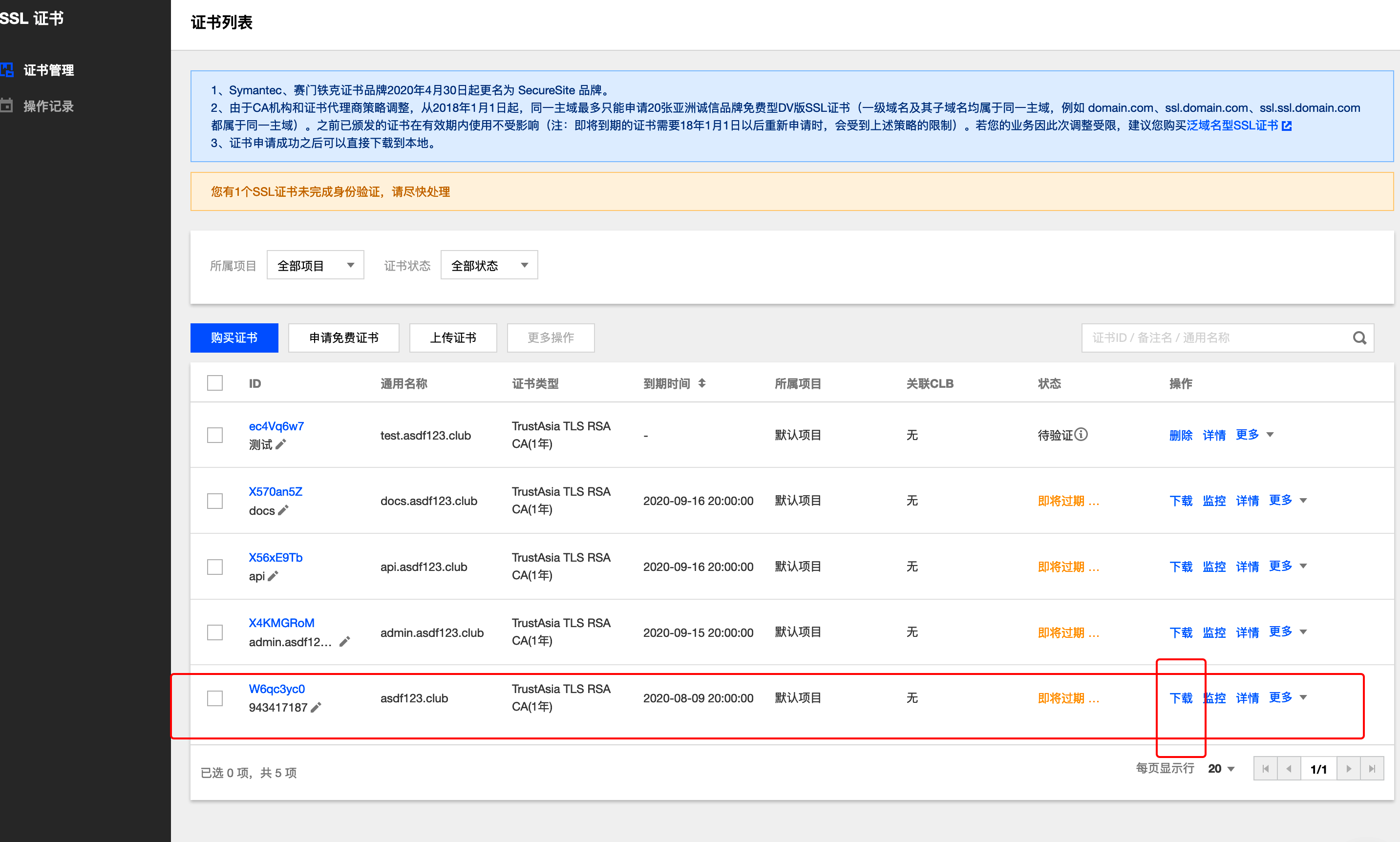Image resolution: width=1400 pixels, height=842 pixels.
Task: Go to previous page in pagination
Action: coord(1289,769)
